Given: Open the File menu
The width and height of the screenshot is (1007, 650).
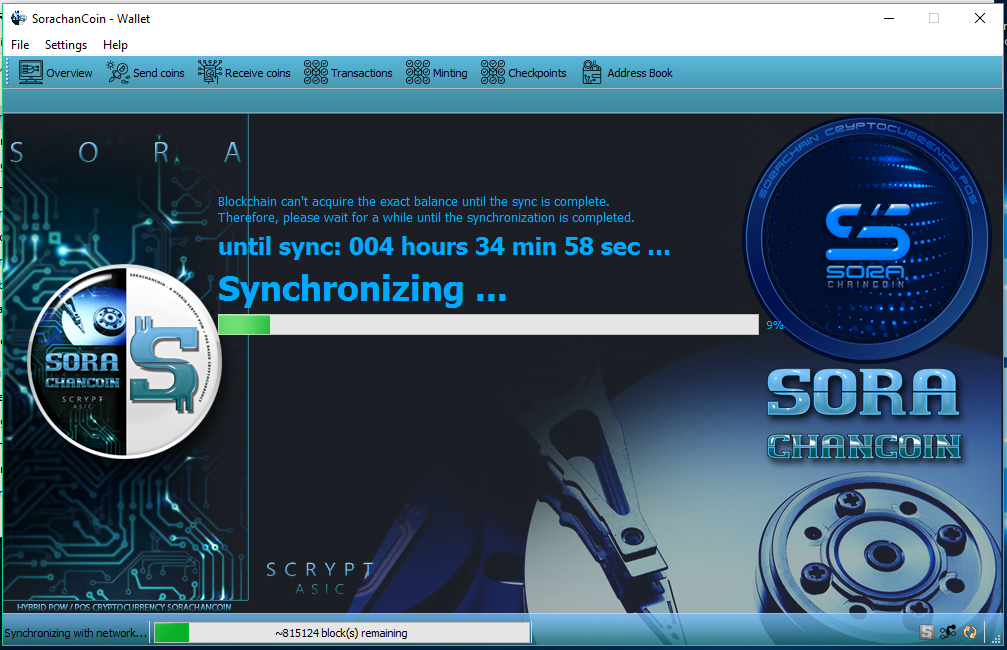Looking at the screenshot, I should [20, 44].
